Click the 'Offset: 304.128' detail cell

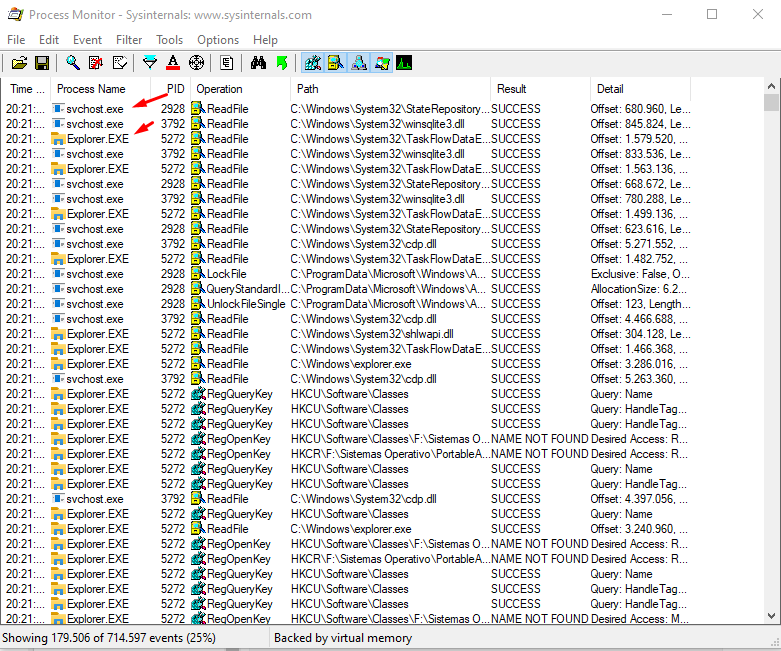(x=640, y=334)
